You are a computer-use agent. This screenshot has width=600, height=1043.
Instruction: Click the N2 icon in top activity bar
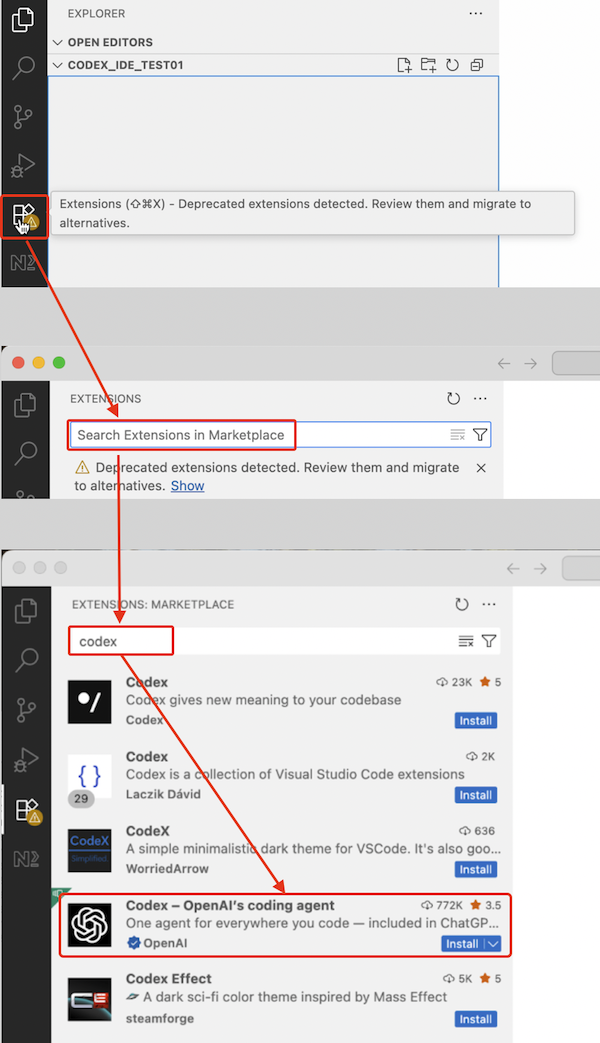[x=23, y=263]
